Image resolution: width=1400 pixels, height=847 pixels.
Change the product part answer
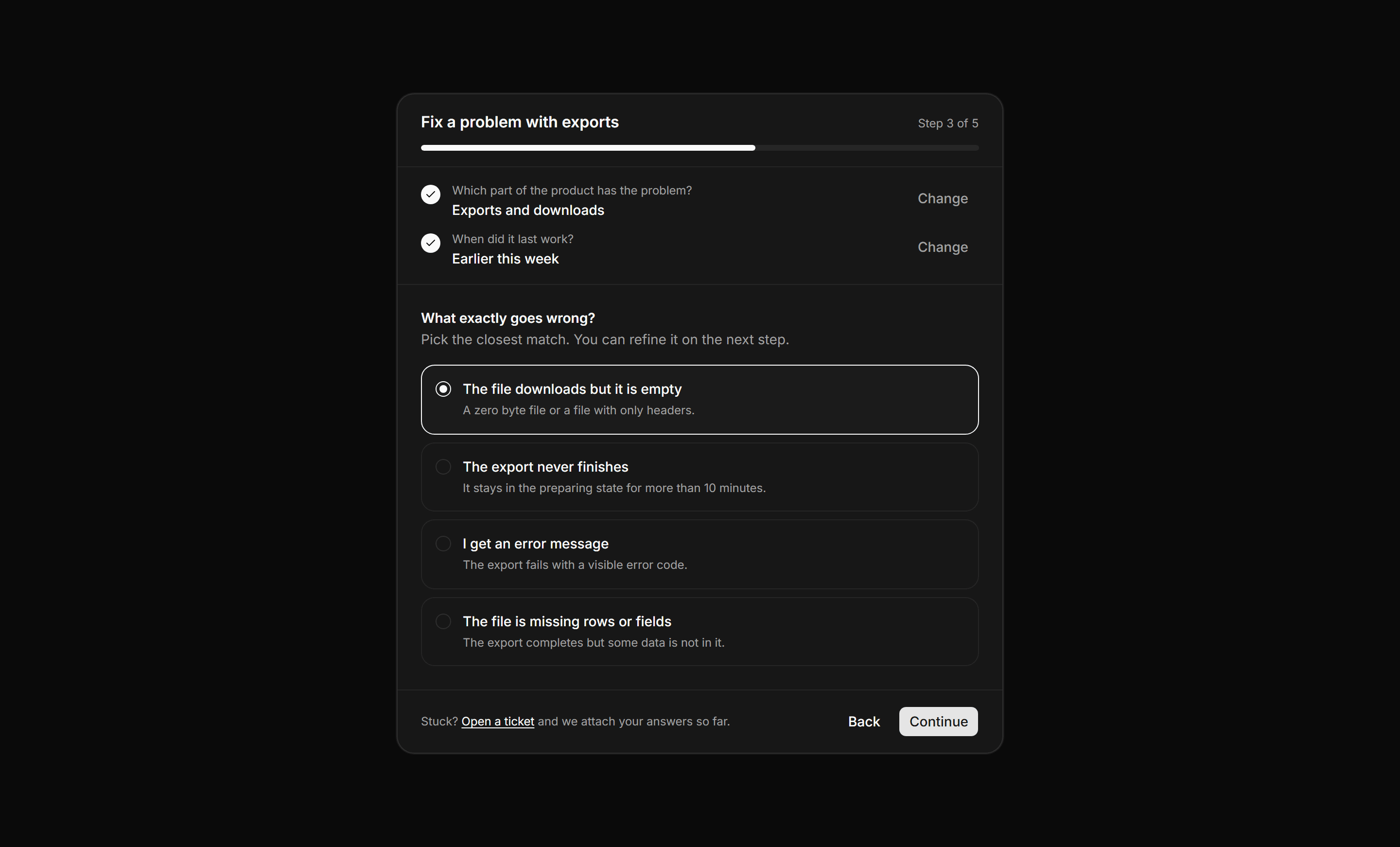point(943,198)
